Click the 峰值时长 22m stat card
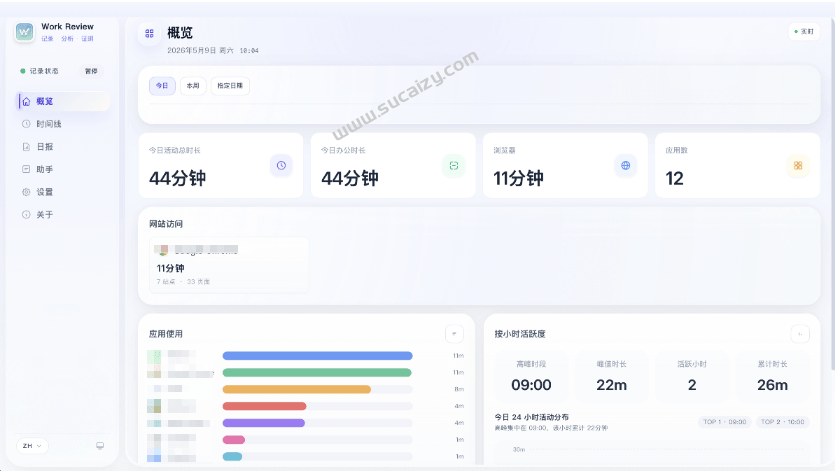 (611, 376)
